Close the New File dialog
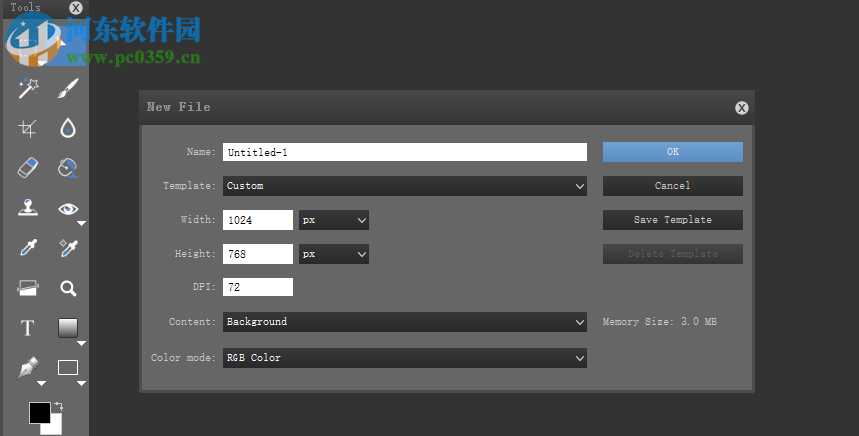859x436 pixels. click(742, 108)
